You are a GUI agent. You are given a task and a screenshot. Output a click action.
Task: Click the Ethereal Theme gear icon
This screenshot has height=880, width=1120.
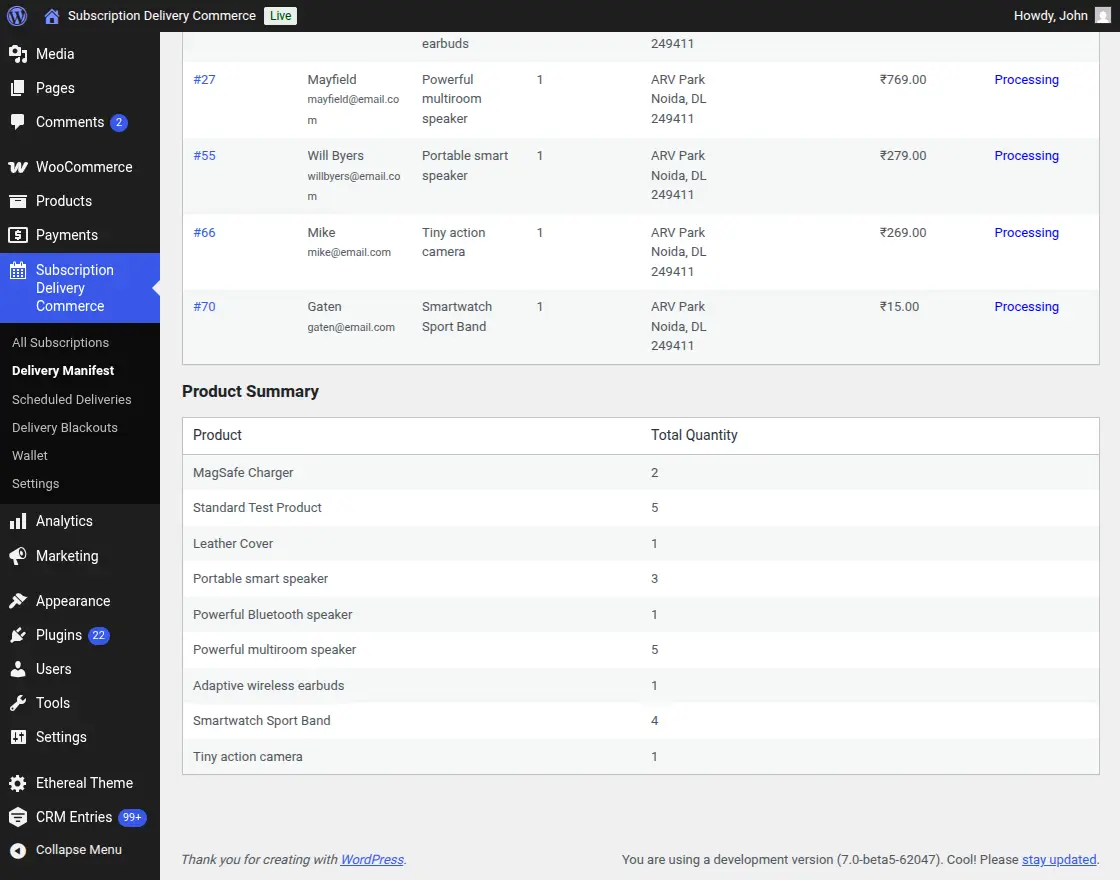pyautogui.click(x=17, y=783)
